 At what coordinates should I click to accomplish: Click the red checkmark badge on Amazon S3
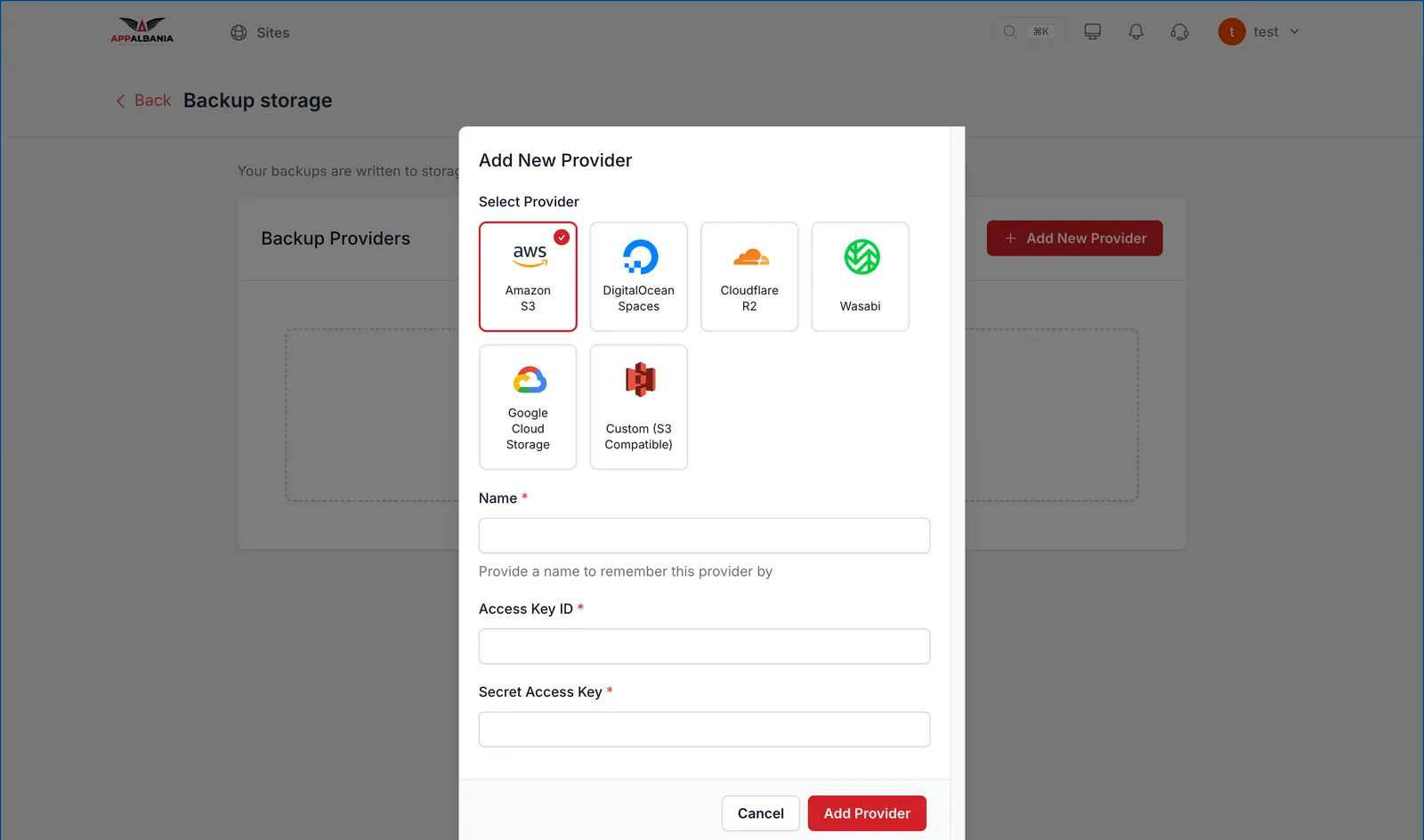(562, 237)
